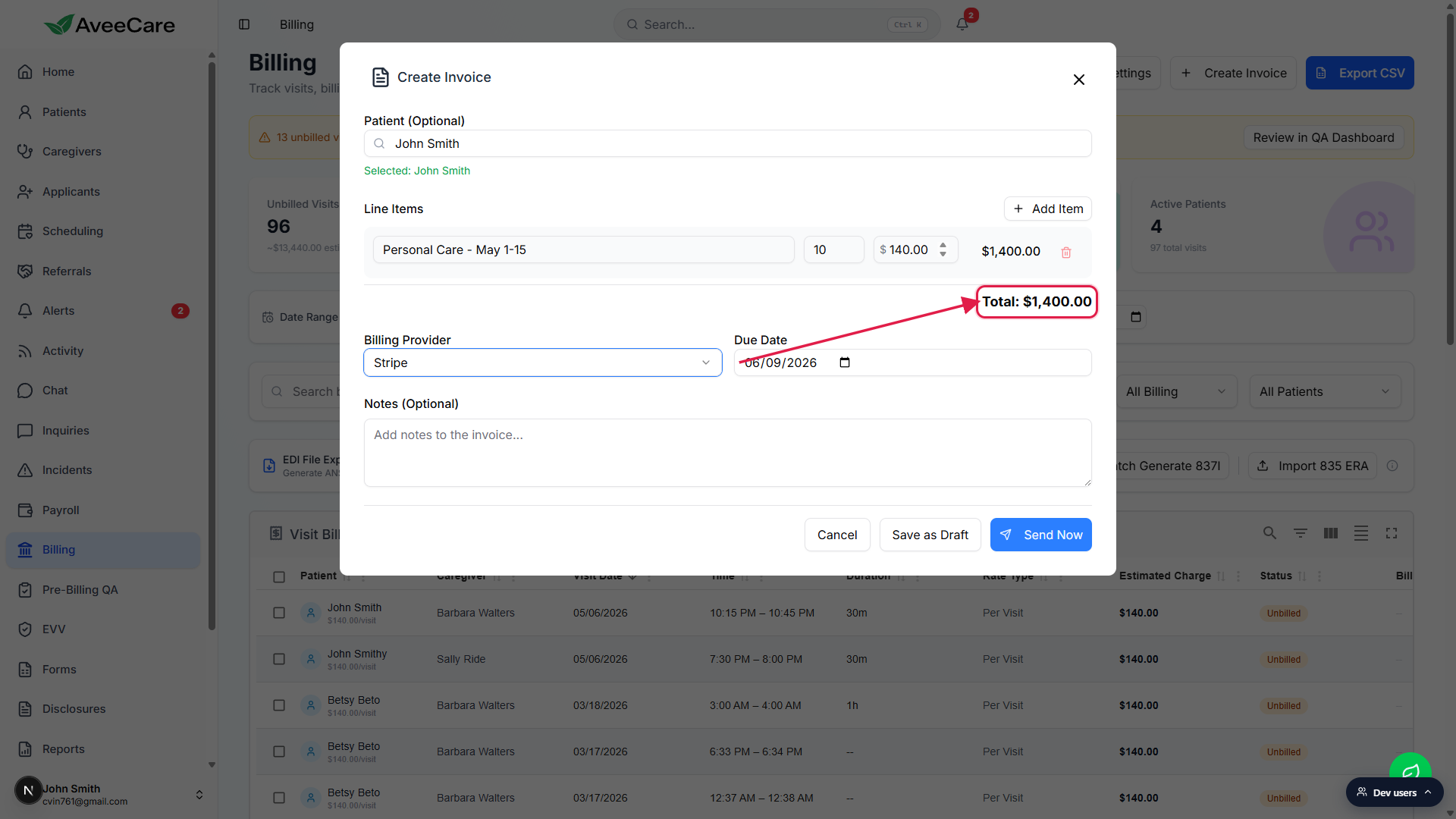Click Cancel button

(x=837, y=535)
